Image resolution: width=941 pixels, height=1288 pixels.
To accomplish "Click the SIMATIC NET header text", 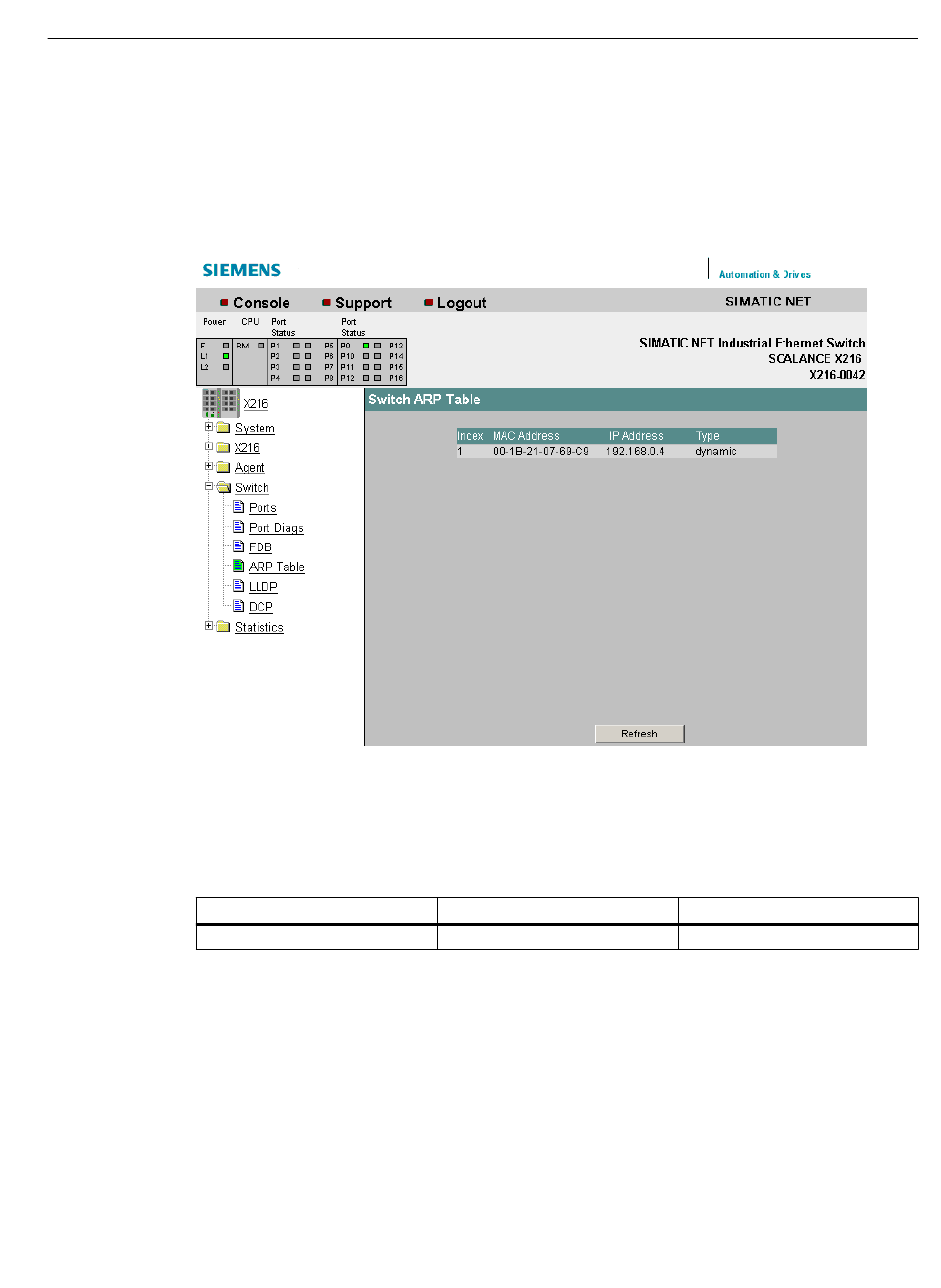I will click(768, 301).
